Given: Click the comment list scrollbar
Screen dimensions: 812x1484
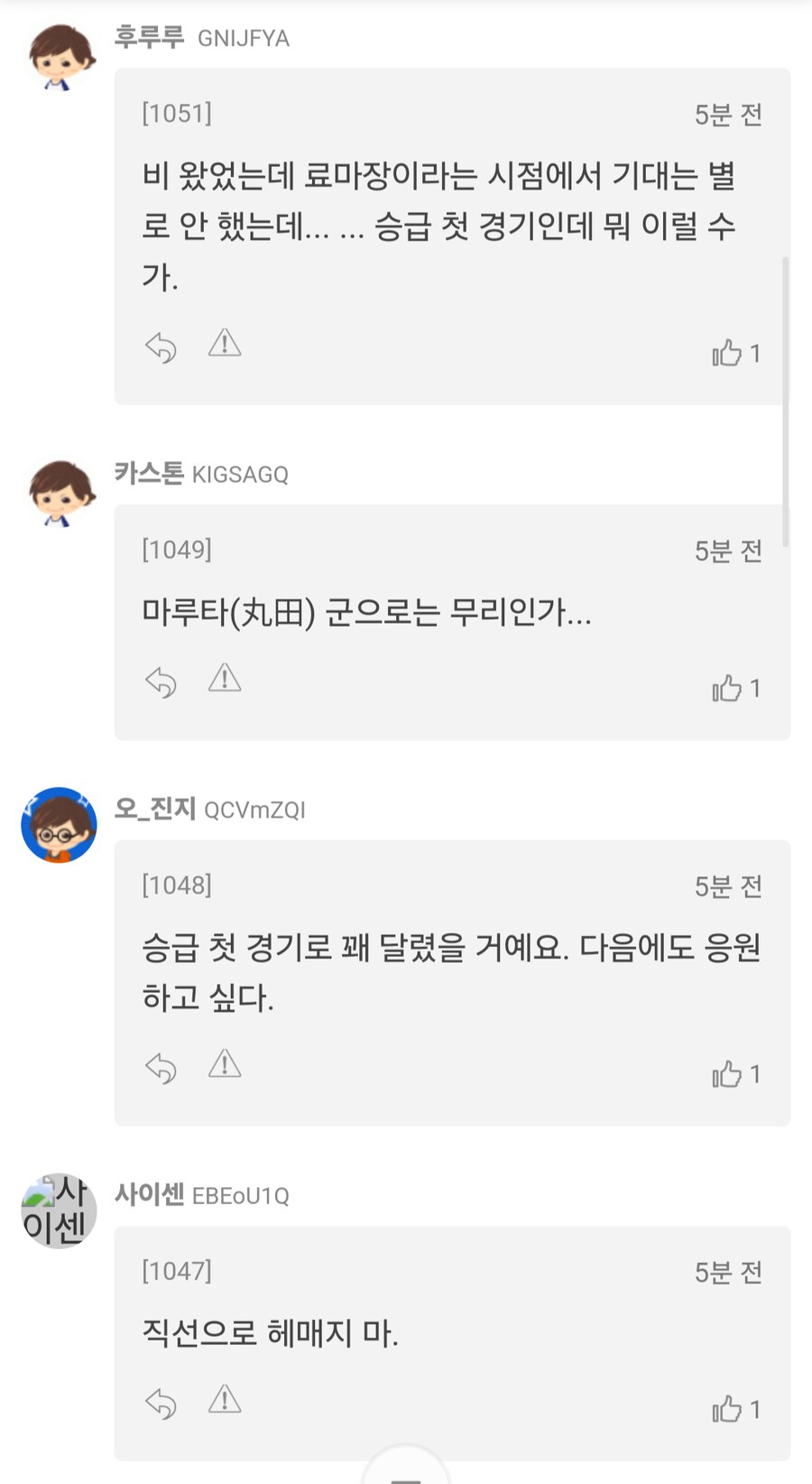Looking at the screenshot, I should click(x=785, y=401).
